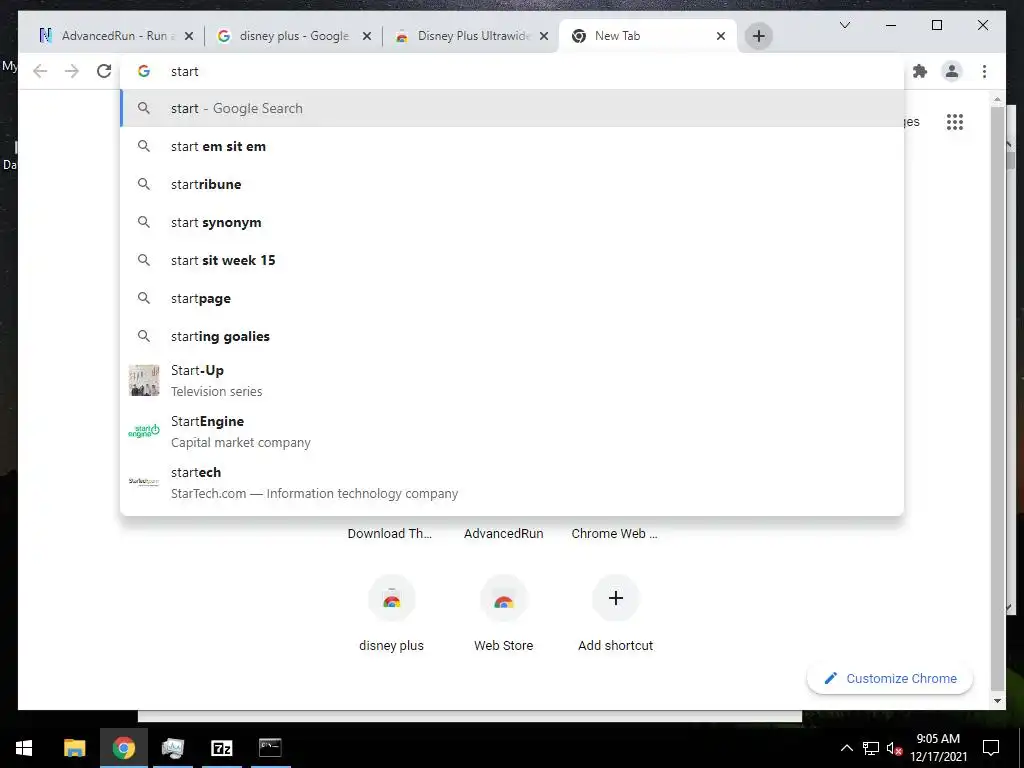Open the 'Download Th...' shortcut label
The width and height of the screenshot is (1024, 768).
(x=389, y=534)
